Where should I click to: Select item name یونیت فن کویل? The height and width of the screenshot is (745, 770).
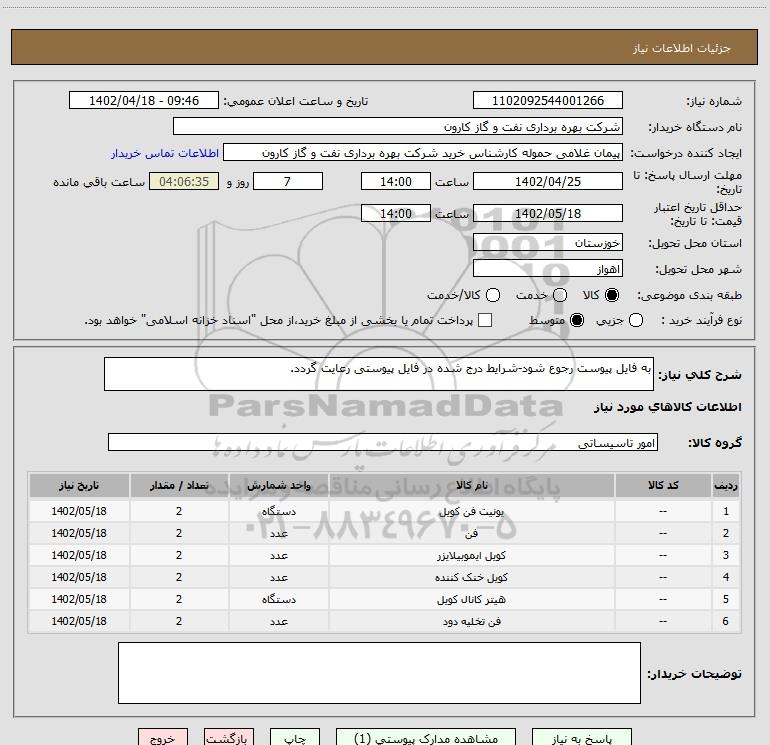471,511
